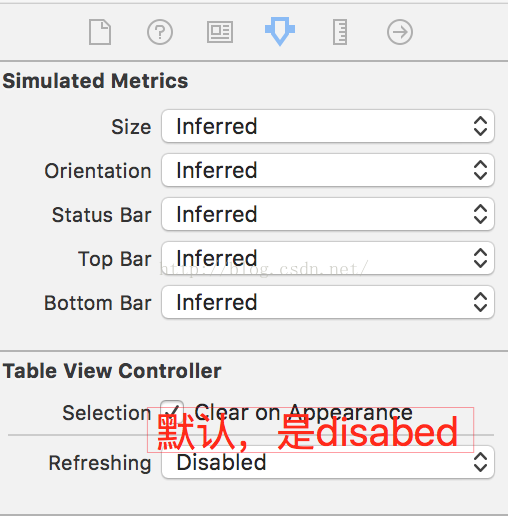
Task: Open the Top Bar dropdown
Action: (328, 258)
